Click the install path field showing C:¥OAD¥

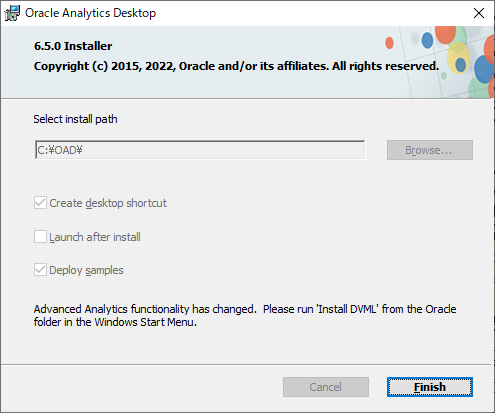pyautogui.click(x=200, y=150)
